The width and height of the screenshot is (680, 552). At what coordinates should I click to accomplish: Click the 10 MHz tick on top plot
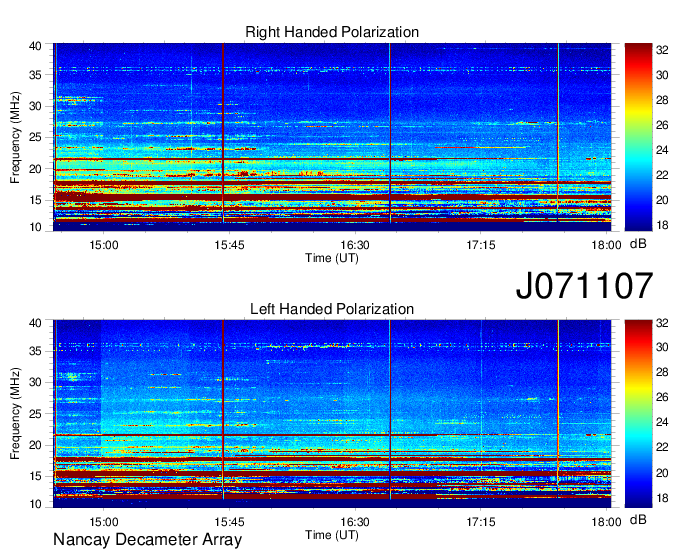tap(35, 227)
